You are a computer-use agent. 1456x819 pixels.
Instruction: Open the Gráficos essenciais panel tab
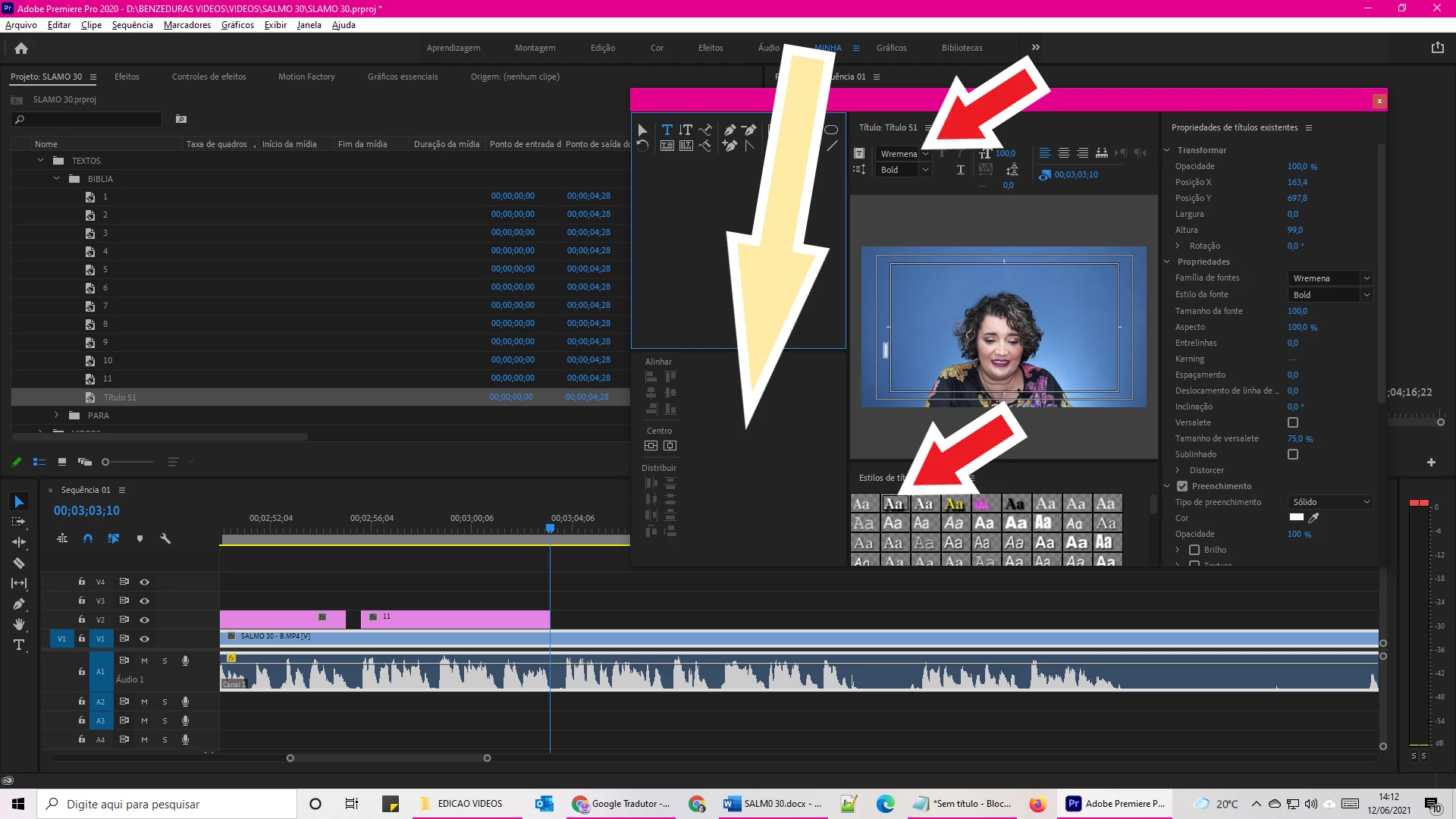click(403, 77)
